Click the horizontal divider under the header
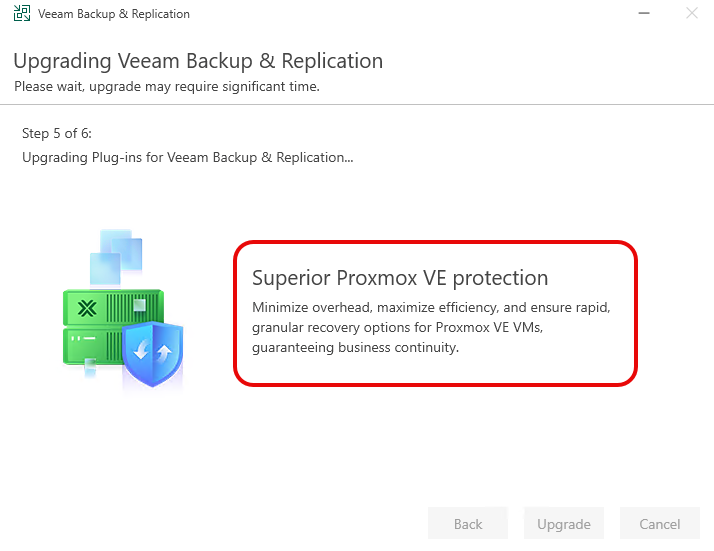This screenshot has height=551, width=714. (357, 104)
